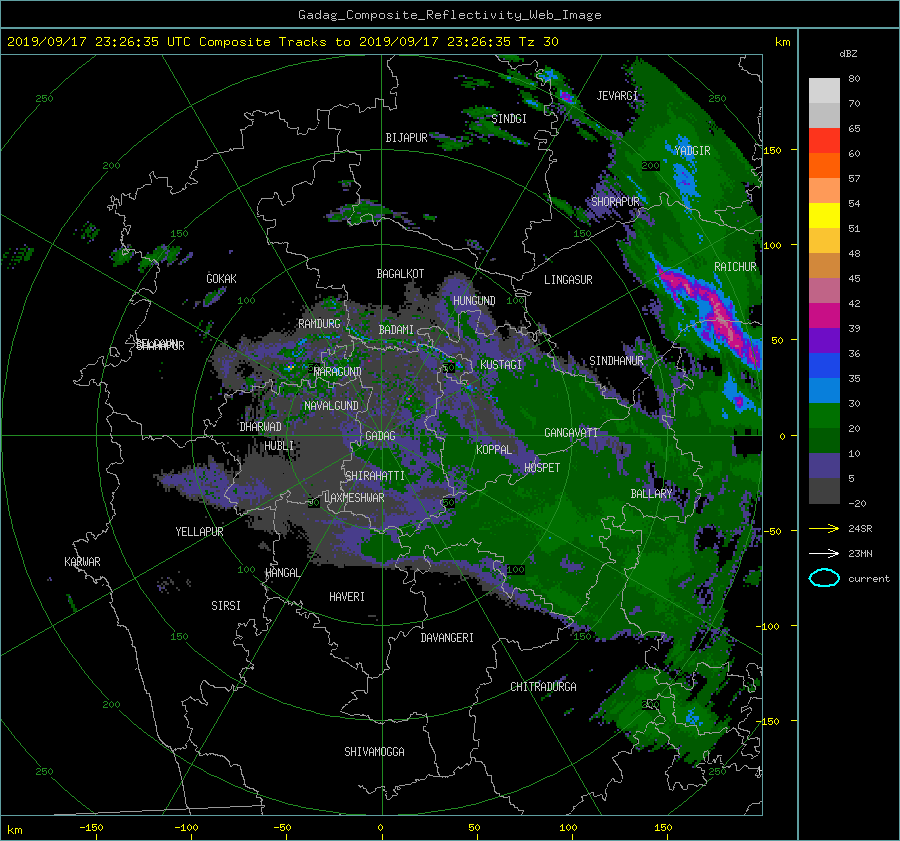Select the bright green 30 dBZ swatch
Viewport: 900px width, 841px height.
[824, 415]
